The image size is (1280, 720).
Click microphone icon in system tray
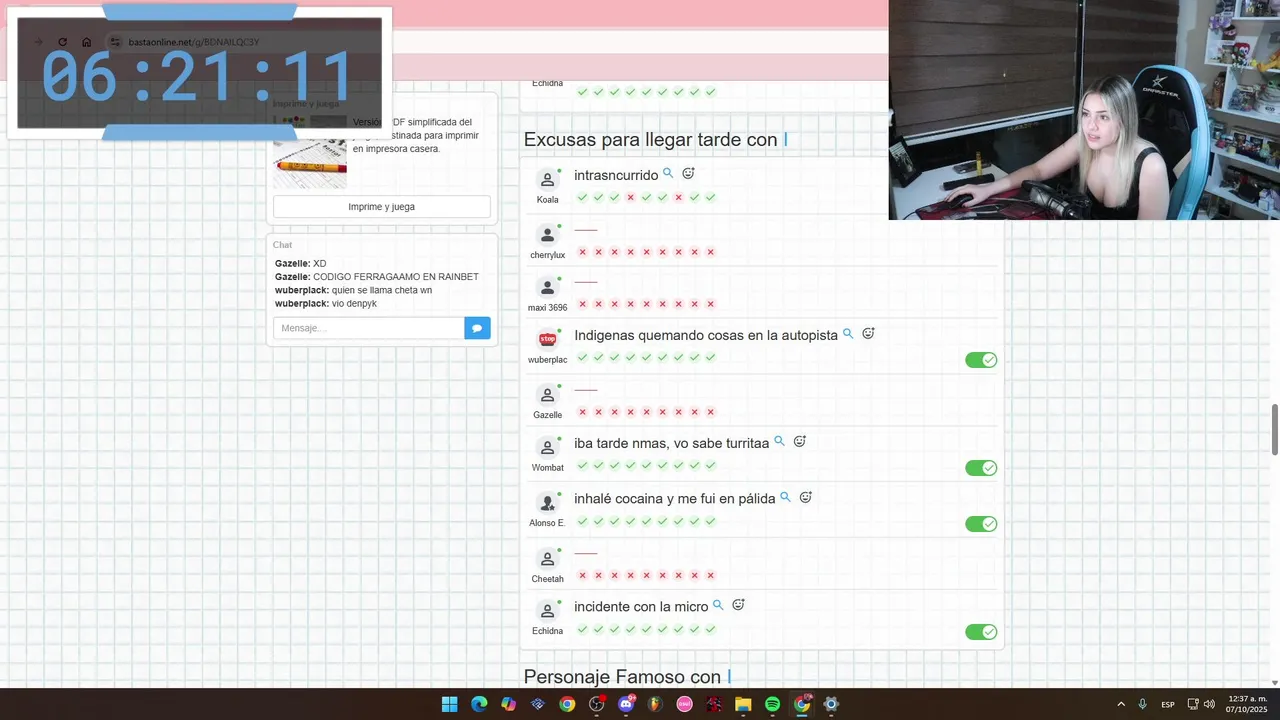(x=1142, y=704)
